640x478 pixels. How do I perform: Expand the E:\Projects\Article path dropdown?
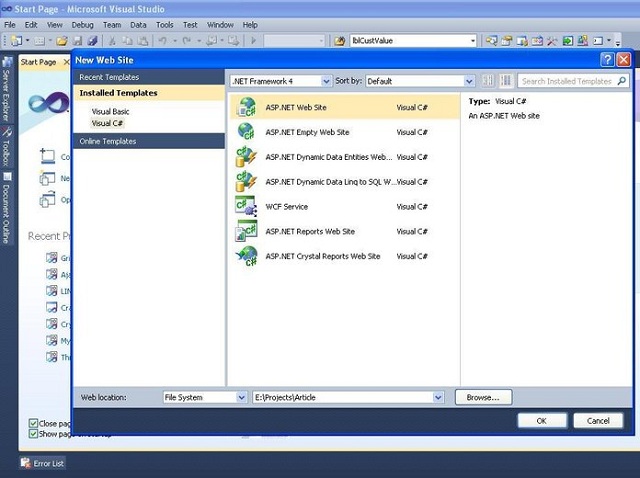click(x=438, y=397)
